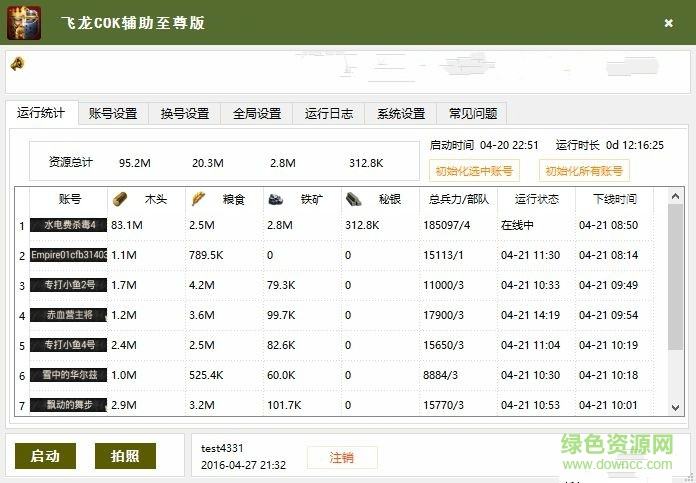Select account row 水电费杀毒4
The image size is (696, 483).
[69, 225]
